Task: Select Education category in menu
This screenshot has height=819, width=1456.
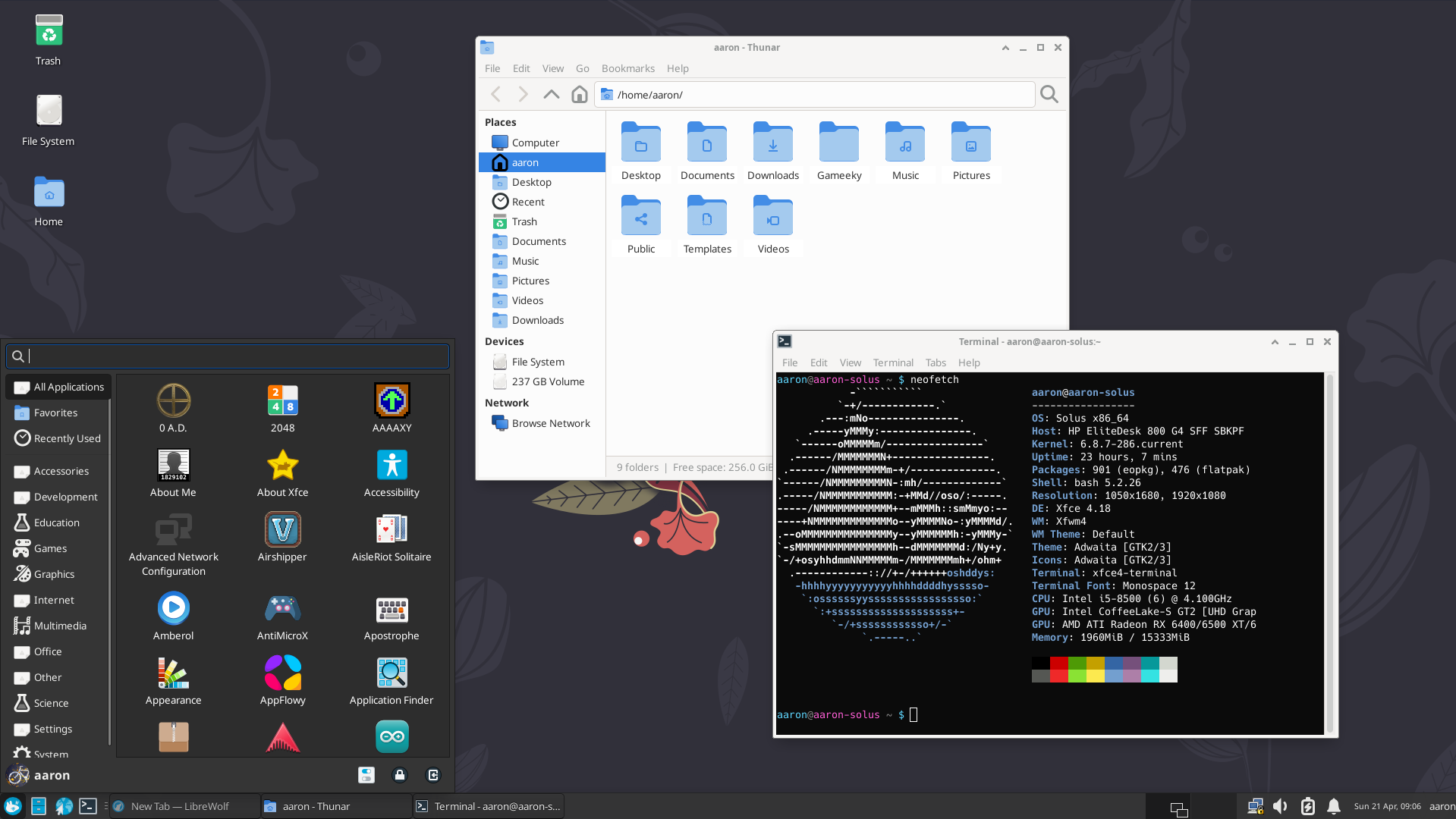Action: [x=58, y=522]
